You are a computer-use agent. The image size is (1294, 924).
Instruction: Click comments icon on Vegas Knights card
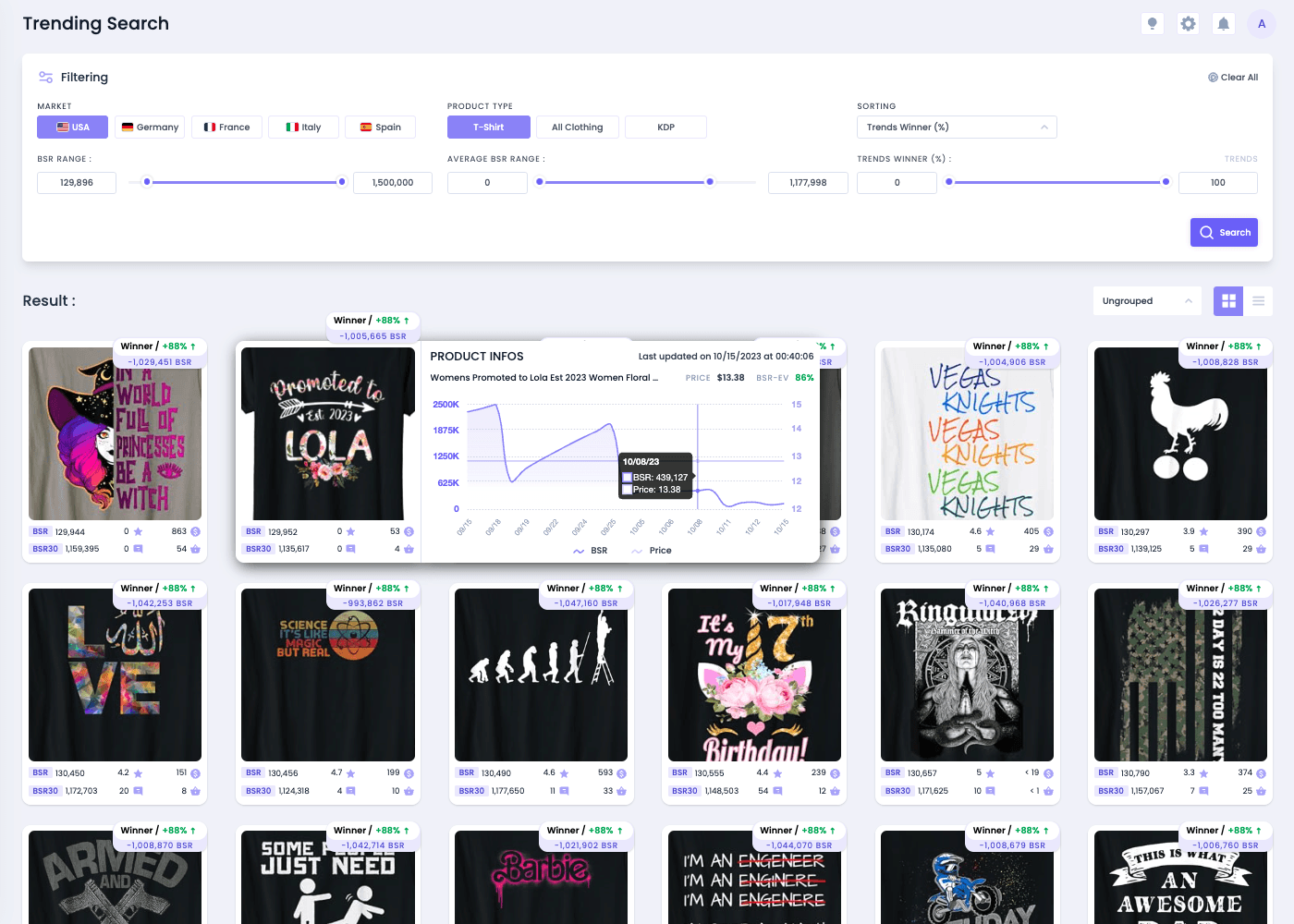990,549
